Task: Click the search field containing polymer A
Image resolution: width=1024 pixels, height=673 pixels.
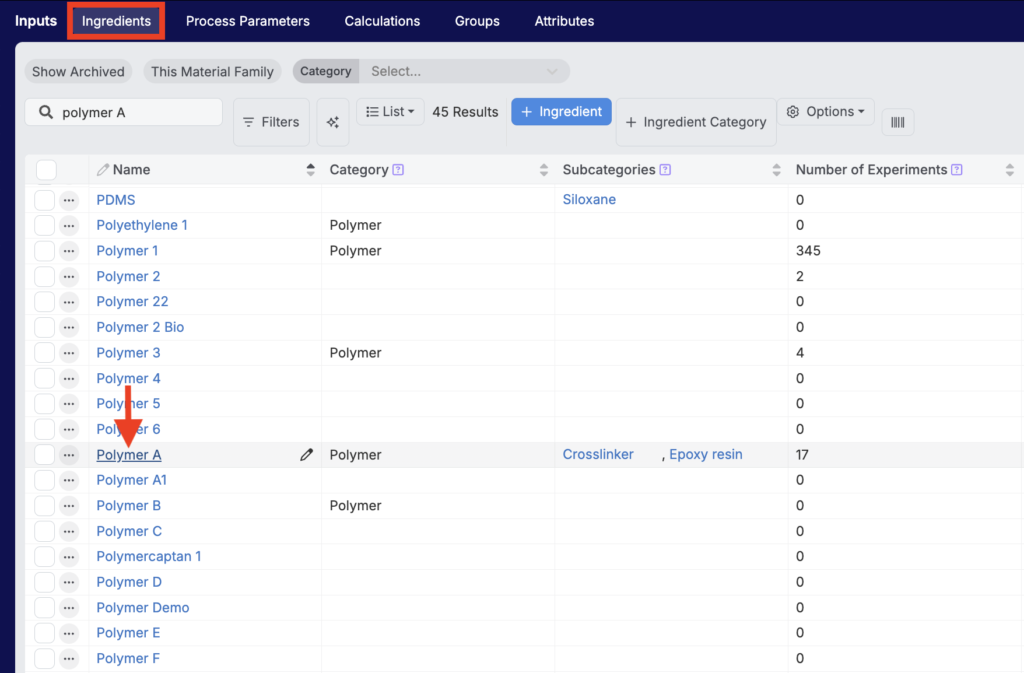Action: point(123,112)
